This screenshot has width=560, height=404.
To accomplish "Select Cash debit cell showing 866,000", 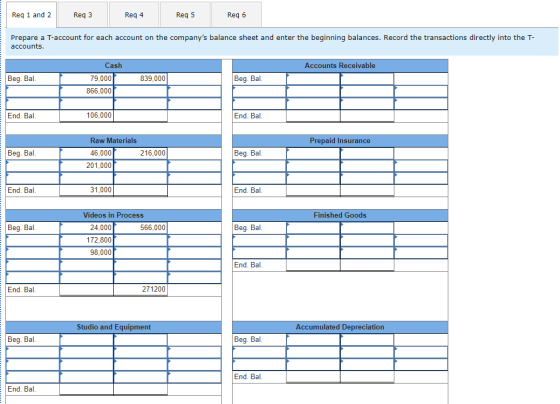I will click(86, 91).
